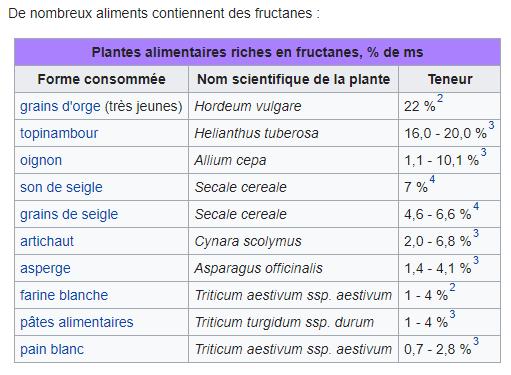511x375 pixels.
Task: Open the "son de seigle" link
Action: [x=61, y=187]
